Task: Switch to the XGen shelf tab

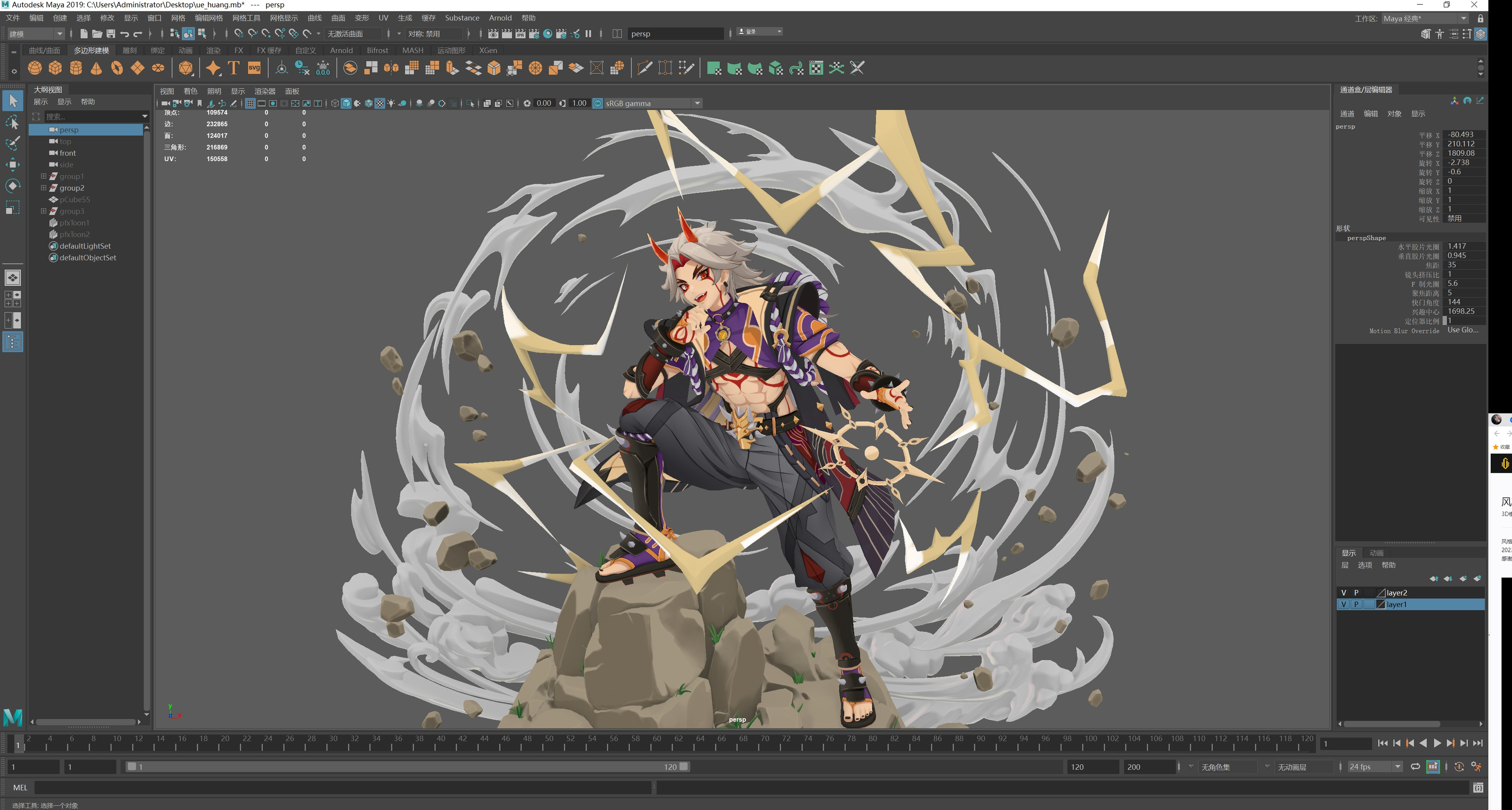Action: click(488, 50)
